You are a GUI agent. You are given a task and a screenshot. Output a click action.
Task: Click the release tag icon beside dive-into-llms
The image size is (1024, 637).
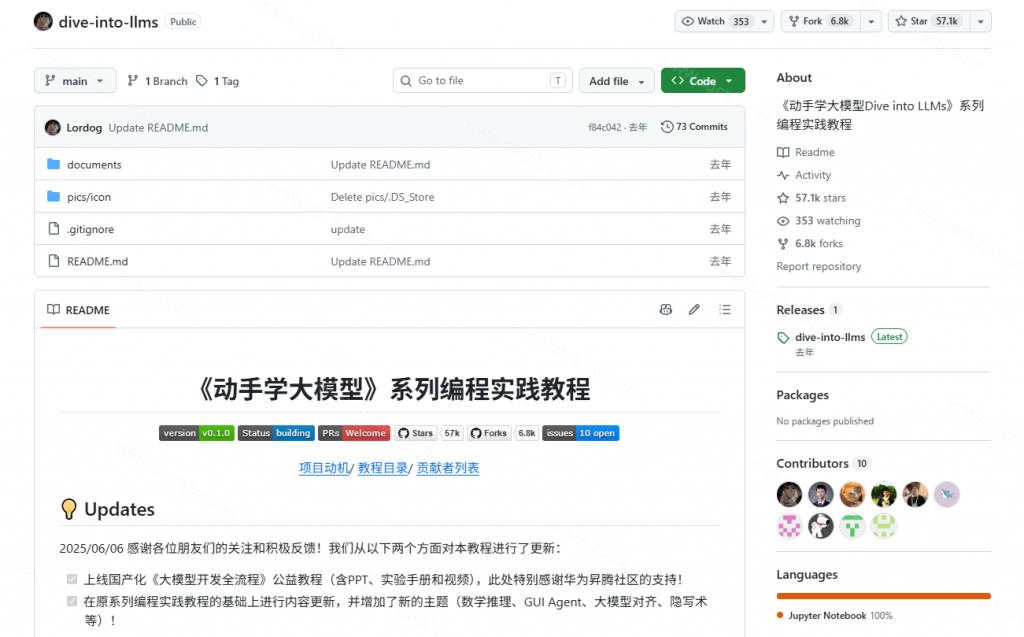coord(783,338)
